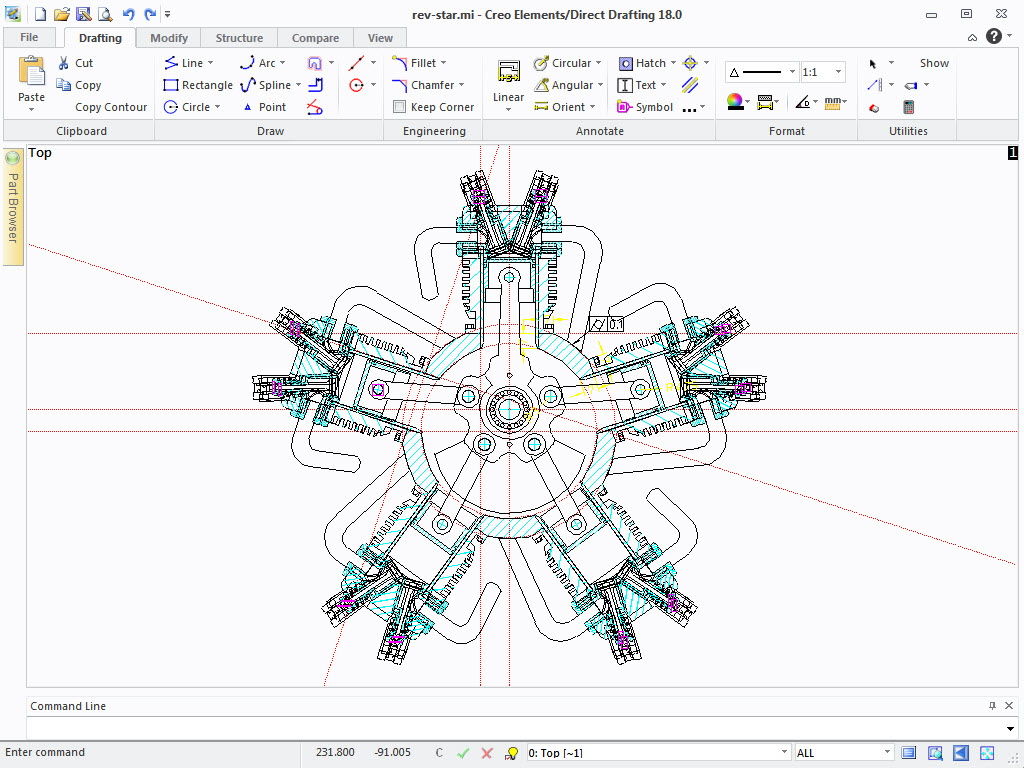Click the Cut scissors icon
The image size is (1024, 768).
click(x=62, y=63)
